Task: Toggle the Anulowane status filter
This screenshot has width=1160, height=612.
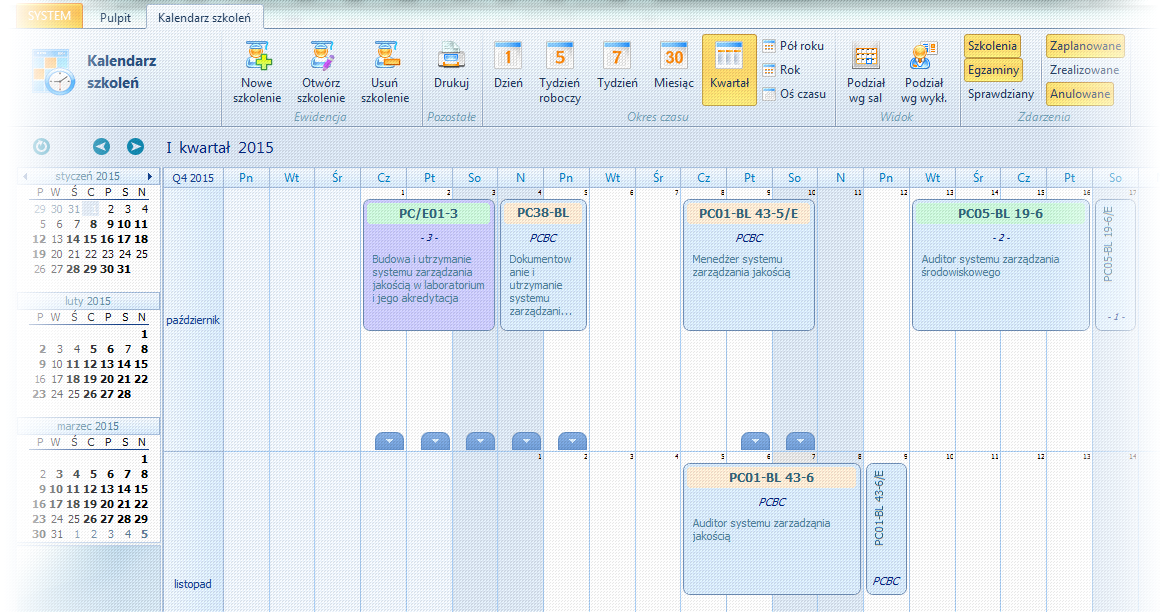Action: (1080, 94)
